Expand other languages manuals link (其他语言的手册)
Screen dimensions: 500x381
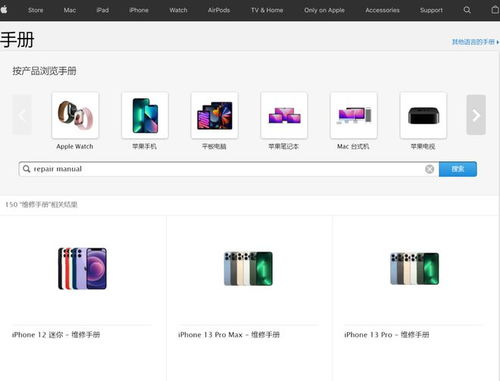pos(475,42)
